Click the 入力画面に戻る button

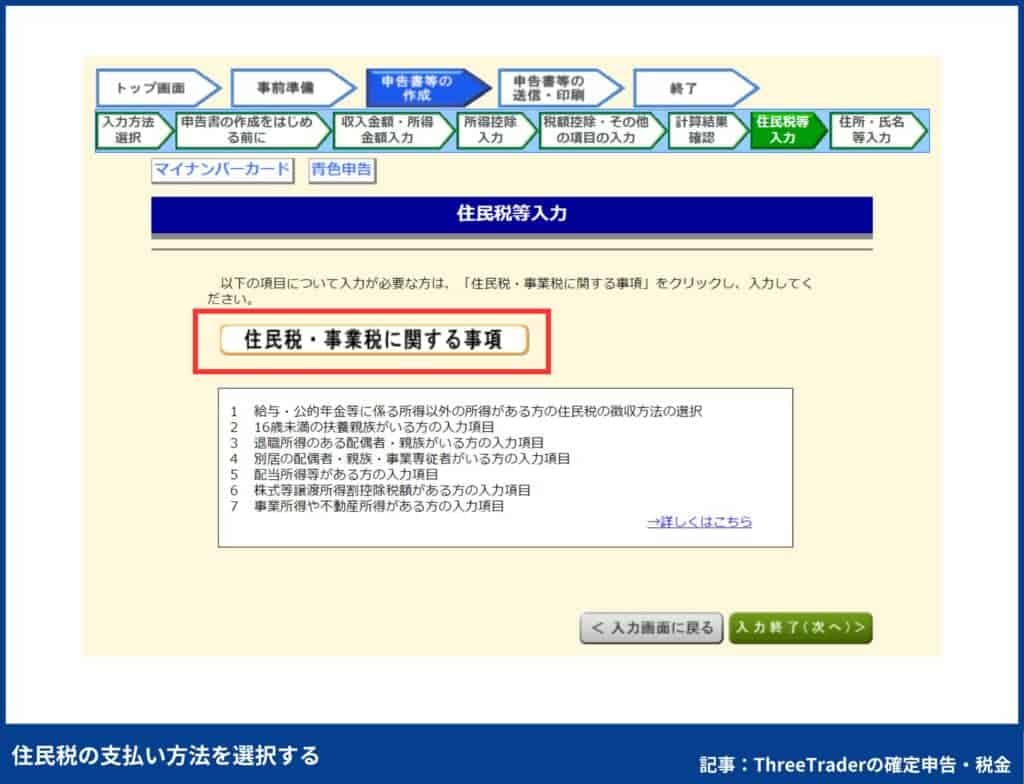651,628
